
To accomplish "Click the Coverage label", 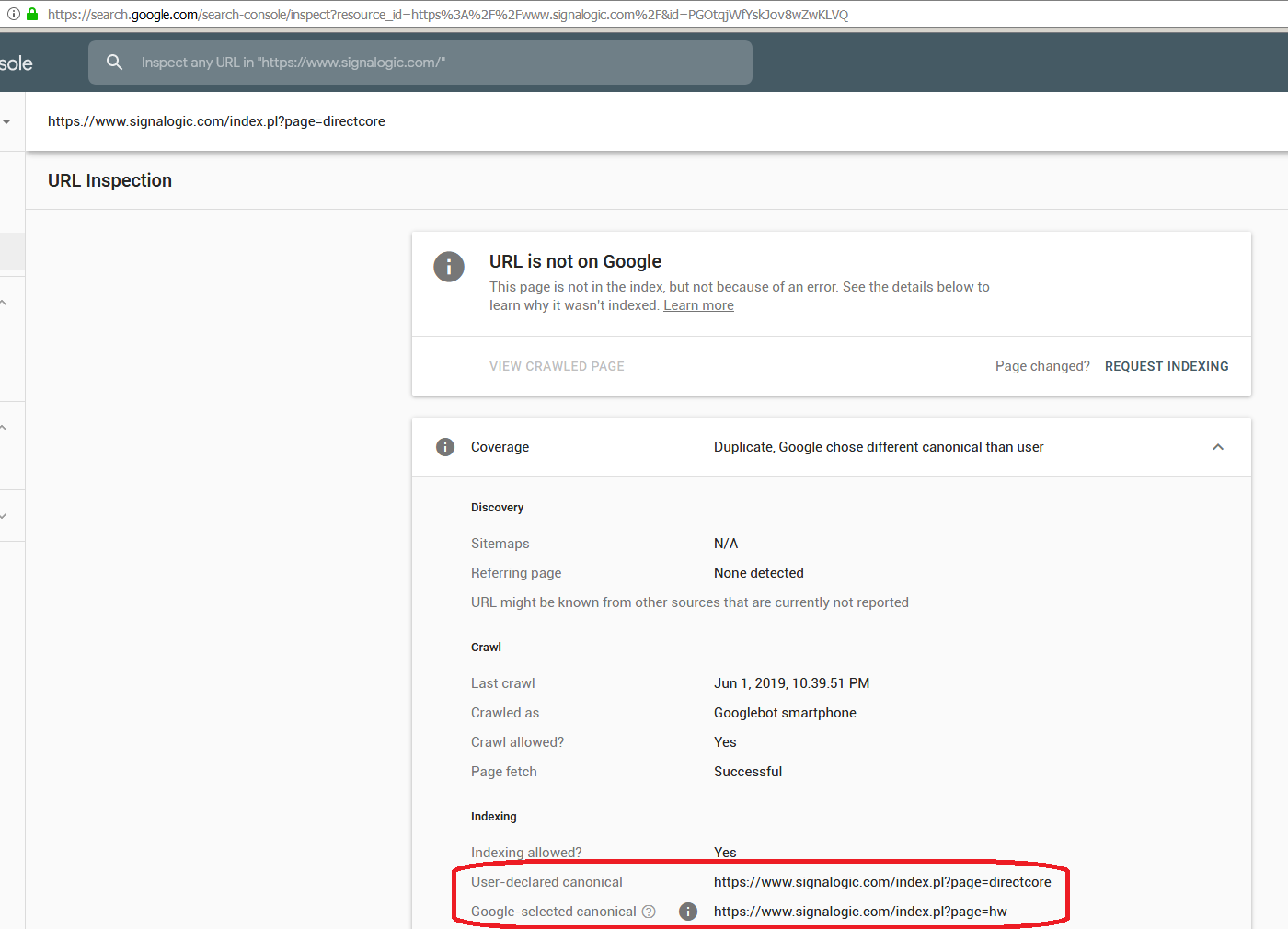I will coord(500,447).
